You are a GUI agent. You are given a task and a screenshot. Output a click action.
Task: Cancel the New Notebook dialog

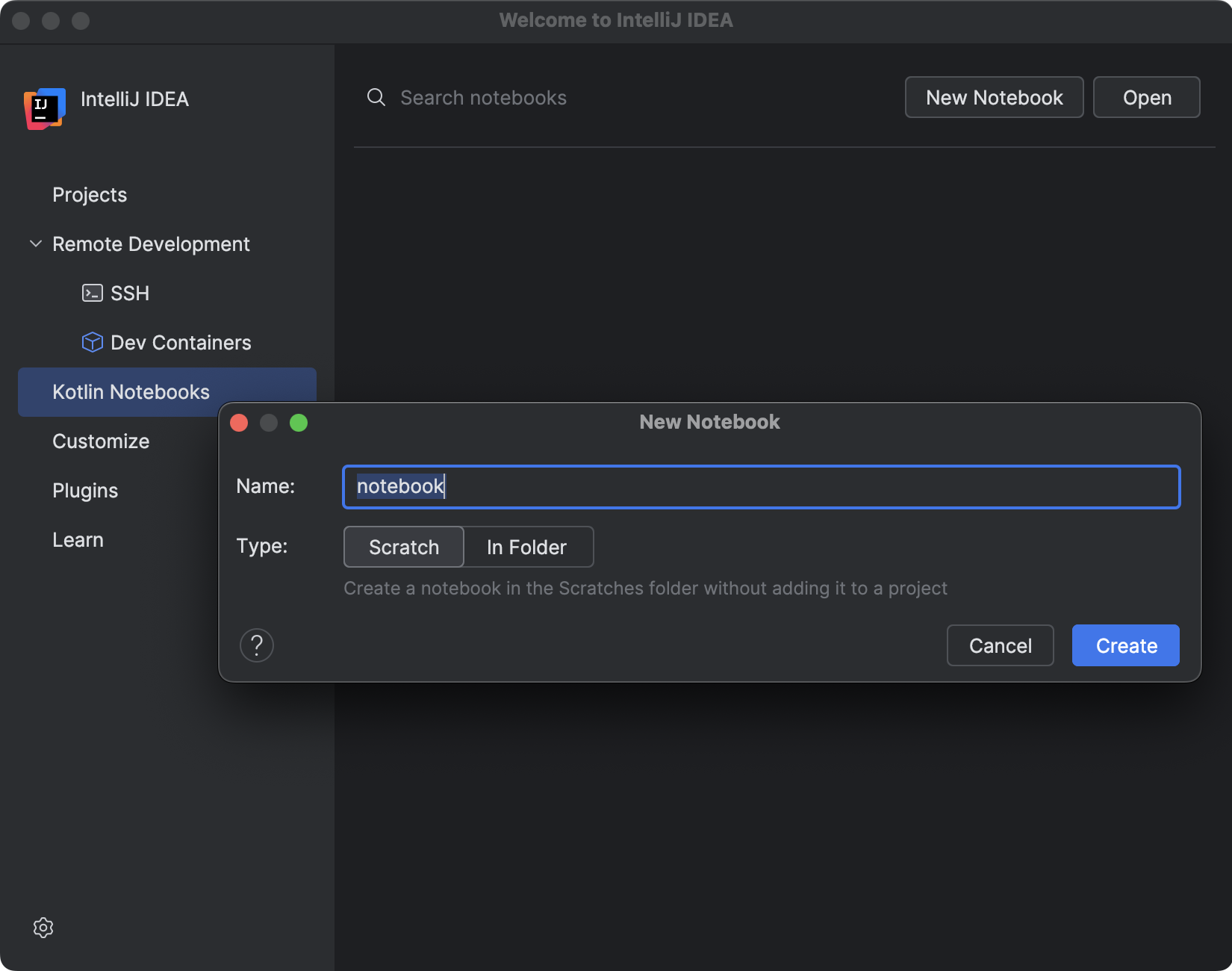[1000, 645]
